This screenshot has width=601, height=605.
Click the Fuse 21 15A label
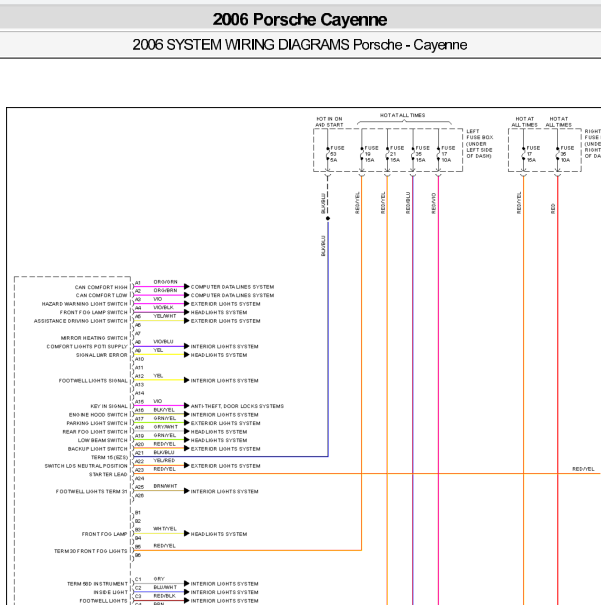397,154
